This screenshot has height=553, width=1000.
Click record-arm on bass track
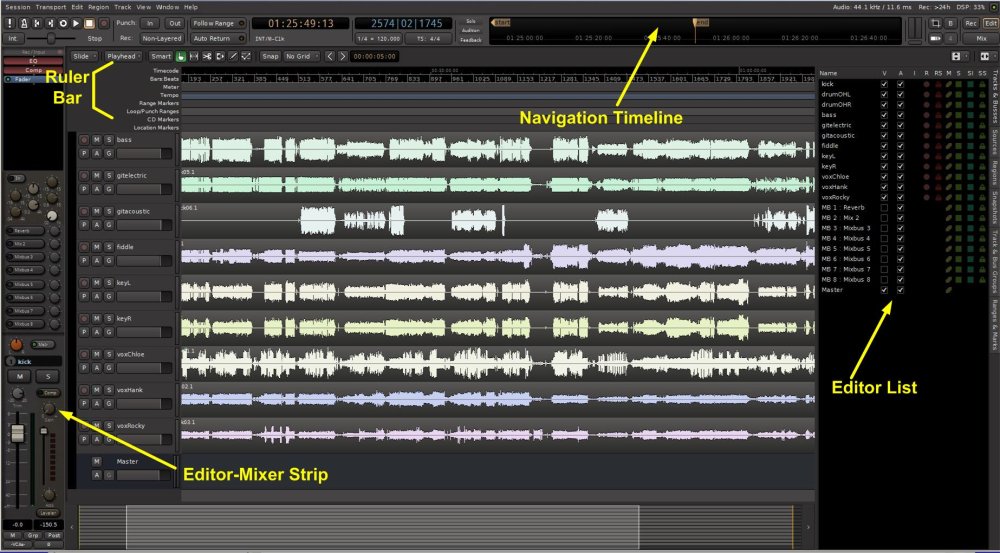tap(84, 140)
